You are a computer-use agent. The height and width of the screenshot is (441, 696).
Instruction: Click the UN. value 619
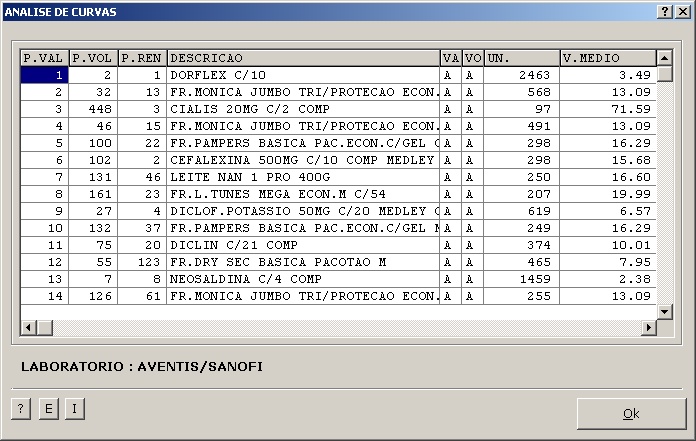(x=539, y=211)
